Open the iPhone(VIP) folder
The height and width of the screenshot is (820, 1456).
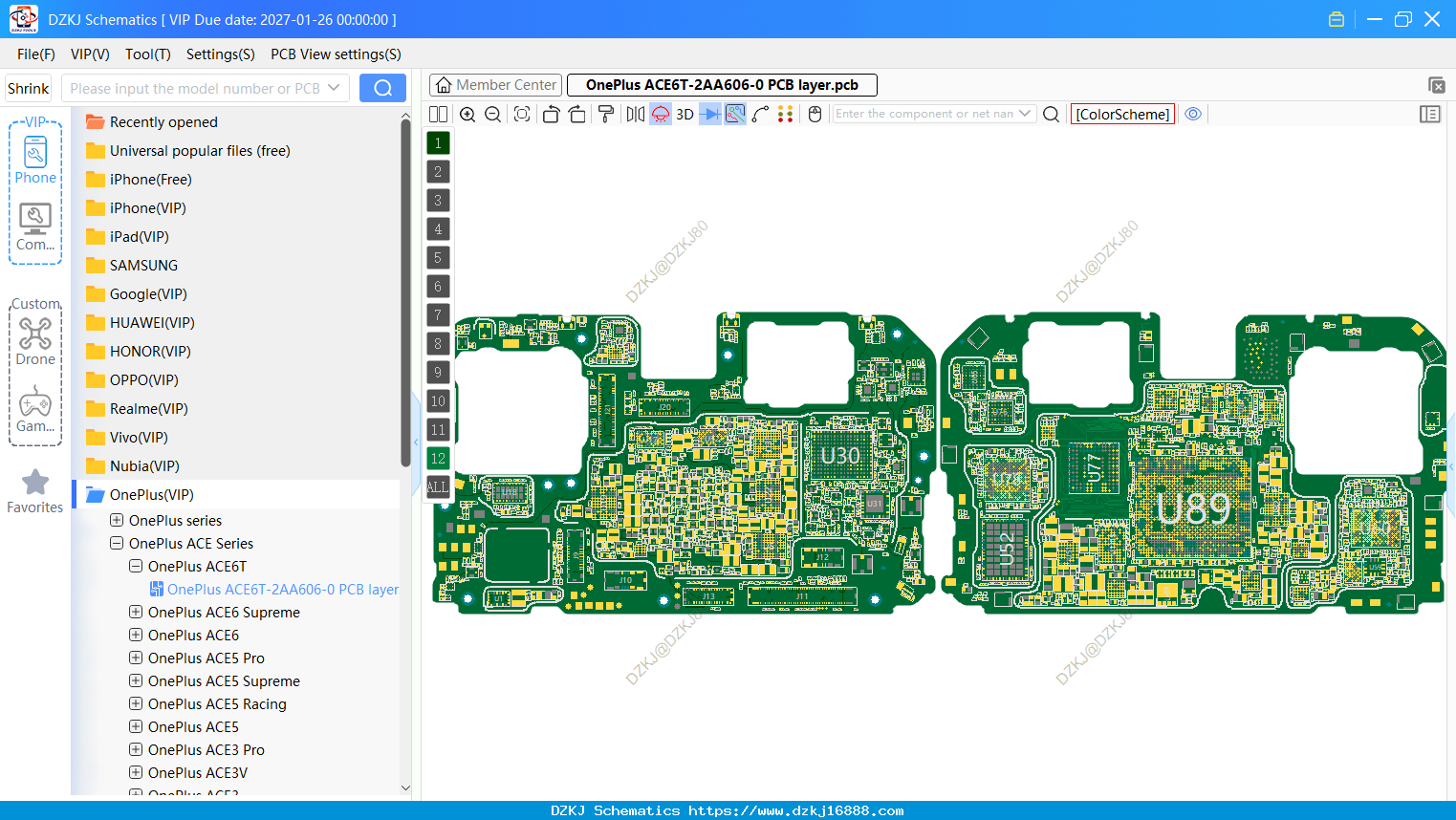point(137,207)
